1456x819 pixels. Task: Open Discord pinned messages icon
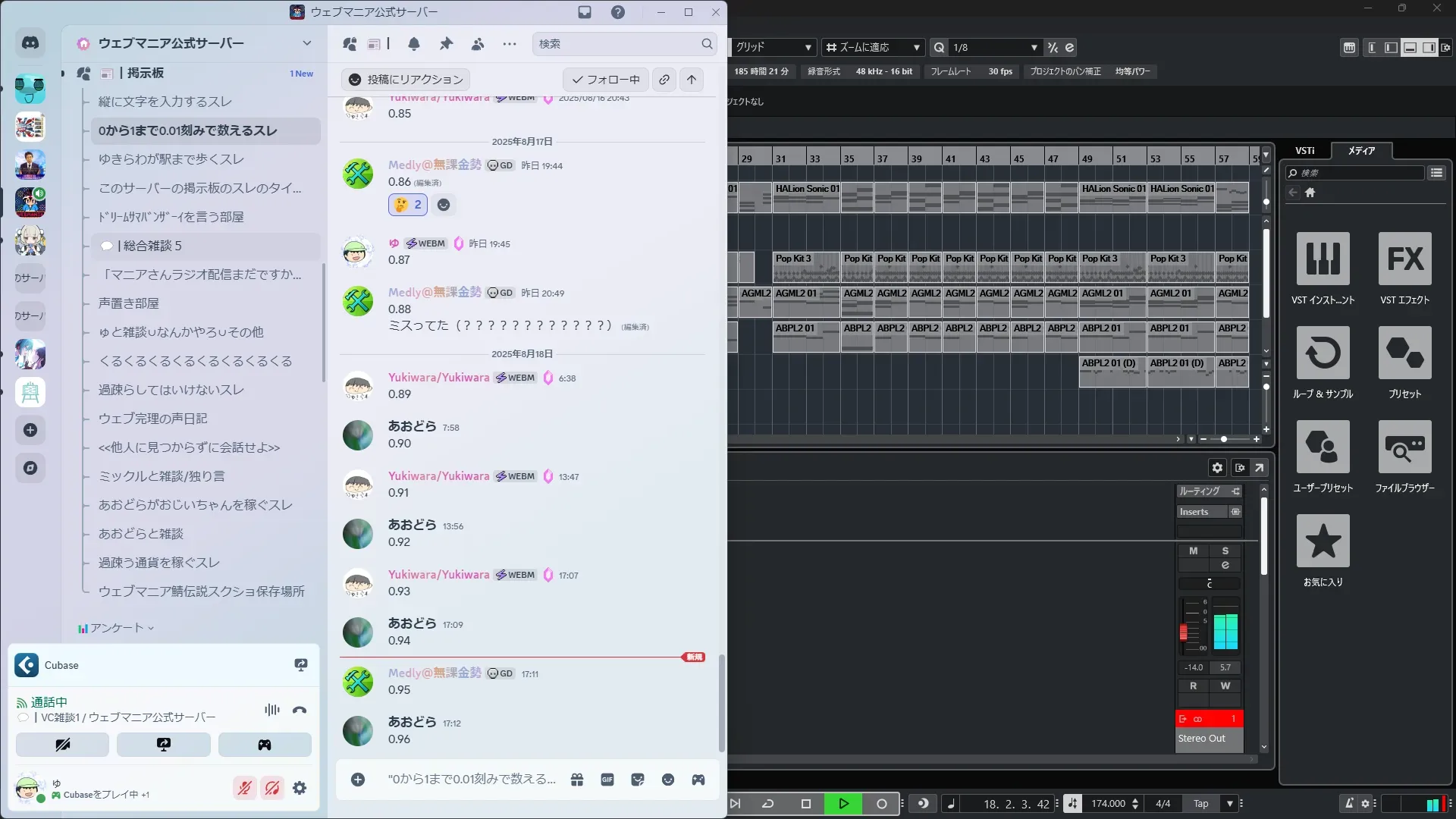pyautogui.click(x=446, y=44)
